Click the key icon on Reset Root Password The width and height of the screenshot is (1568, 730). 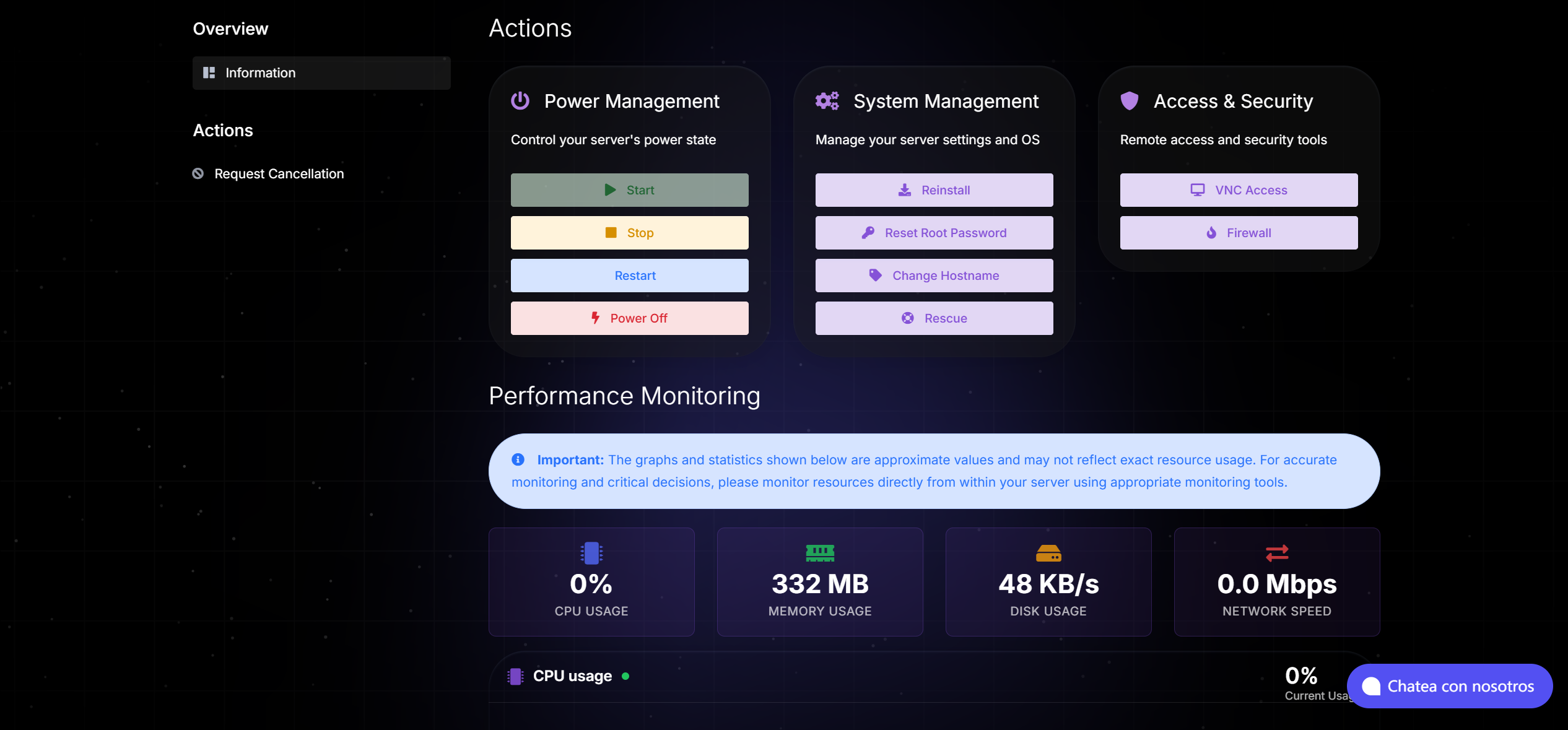click(868, 233)
